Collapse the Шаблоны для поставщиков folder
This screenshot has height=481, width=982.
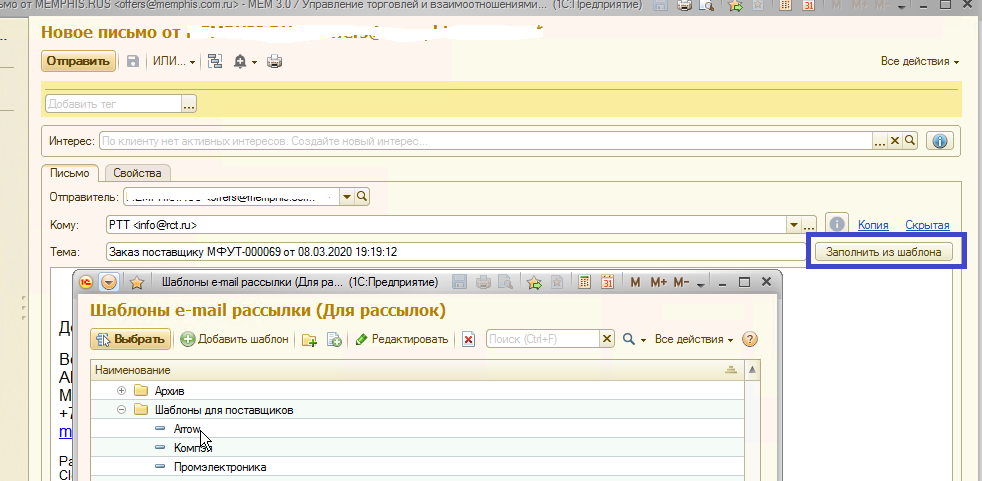[x=122, y=410]
